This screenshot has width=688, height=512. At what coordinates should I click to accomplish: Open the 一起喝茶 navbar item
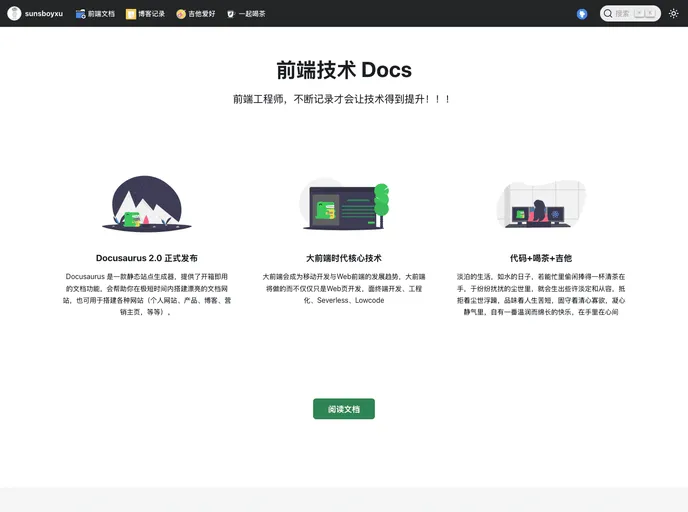[x=246, y=14]
